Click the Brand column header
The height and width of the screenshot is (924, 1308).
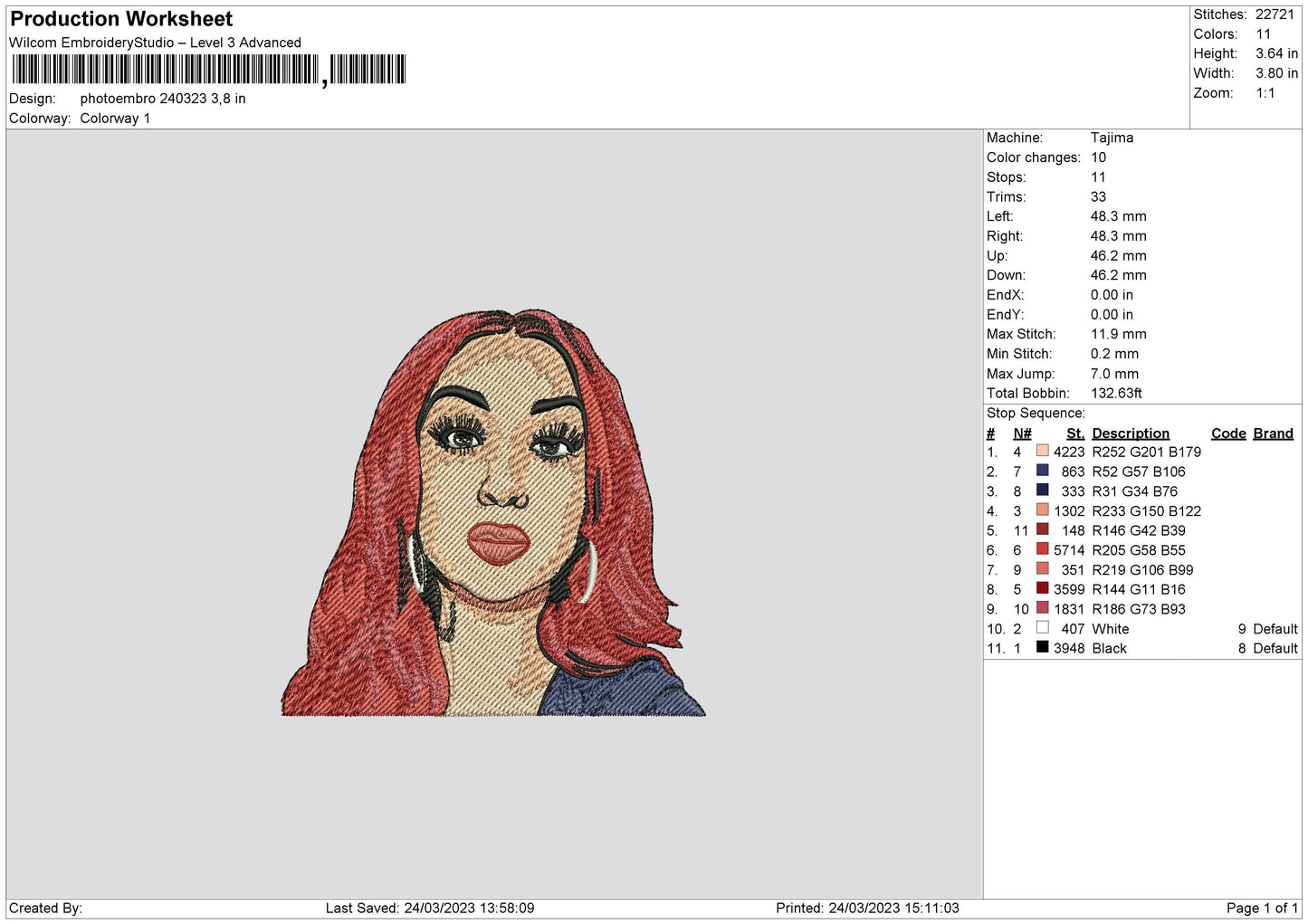pyautogui.click(x=1273, y=433)
